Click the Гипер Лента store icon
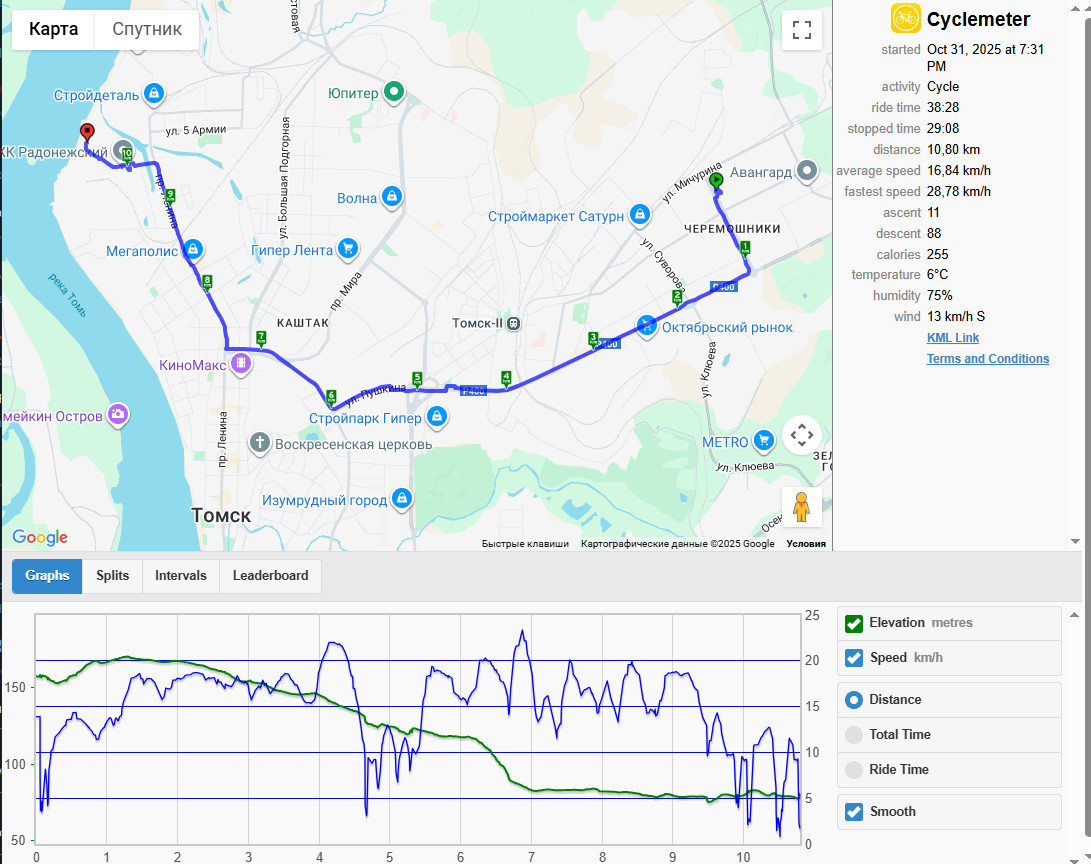The height and width of the screenshot is (864, 1091). tap(347, 248)
